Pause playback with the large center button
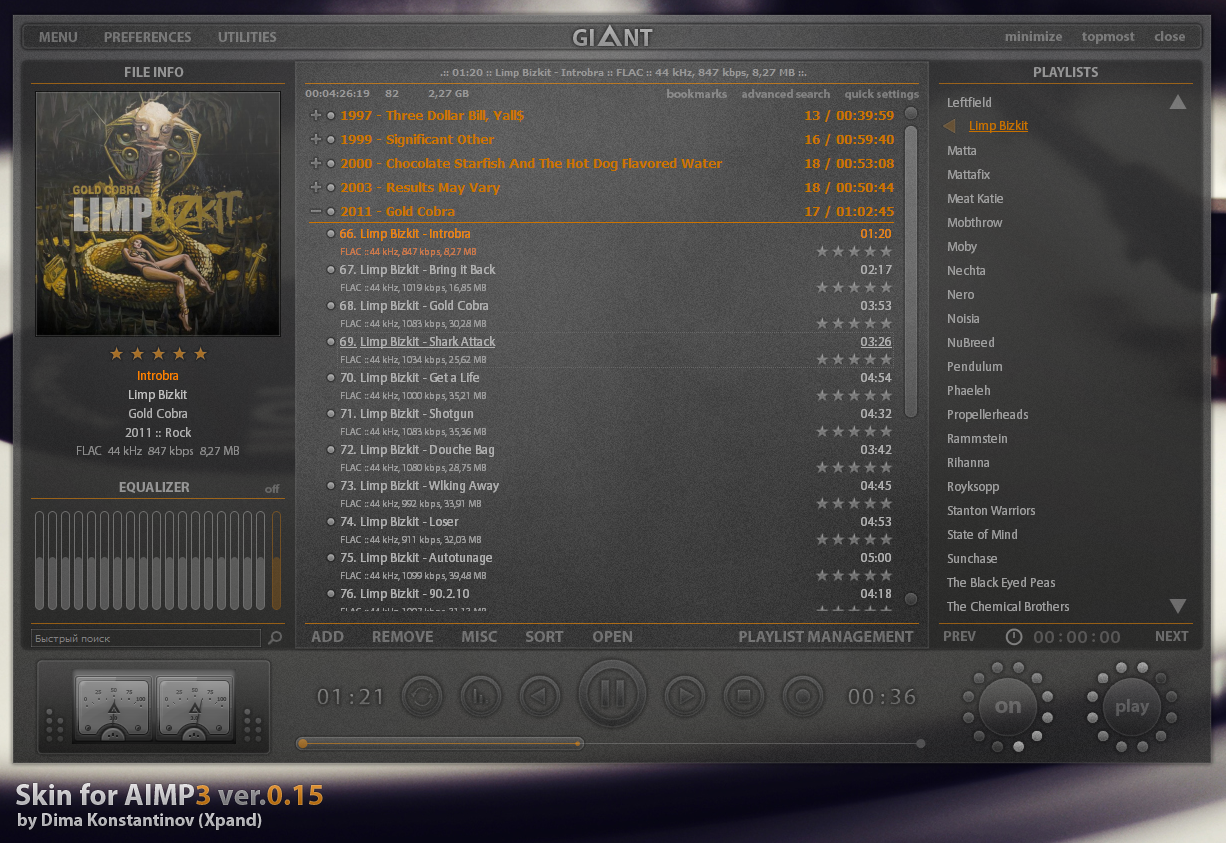 point(612,694)
